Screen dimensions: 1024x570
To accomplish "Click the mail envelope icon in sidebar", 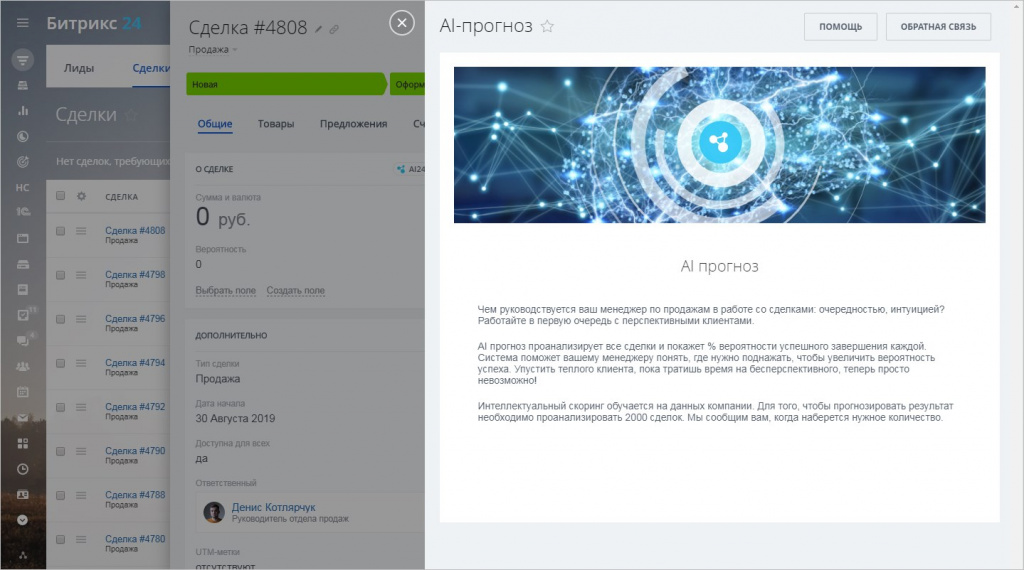I will (x=22, y=417).
